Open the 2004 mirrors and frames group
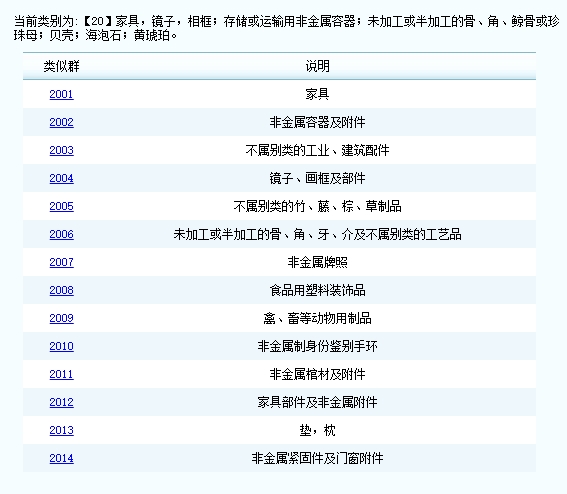This screenshot has width=567, height=494. click(x=61, y=178)
